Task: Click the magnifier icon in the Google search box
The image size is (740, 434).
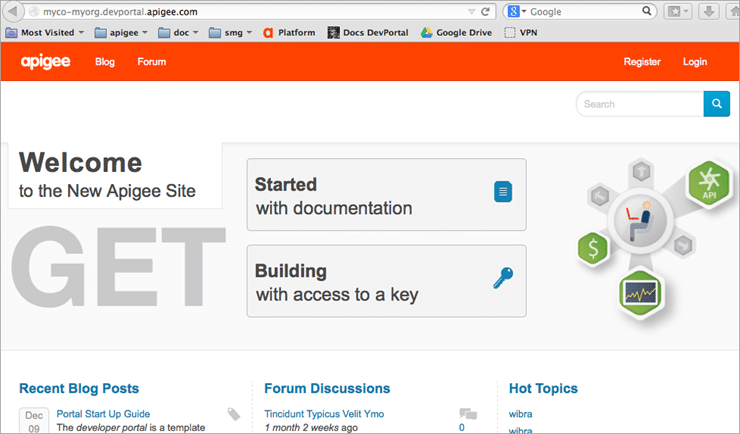Action: (x=647, y=11)
